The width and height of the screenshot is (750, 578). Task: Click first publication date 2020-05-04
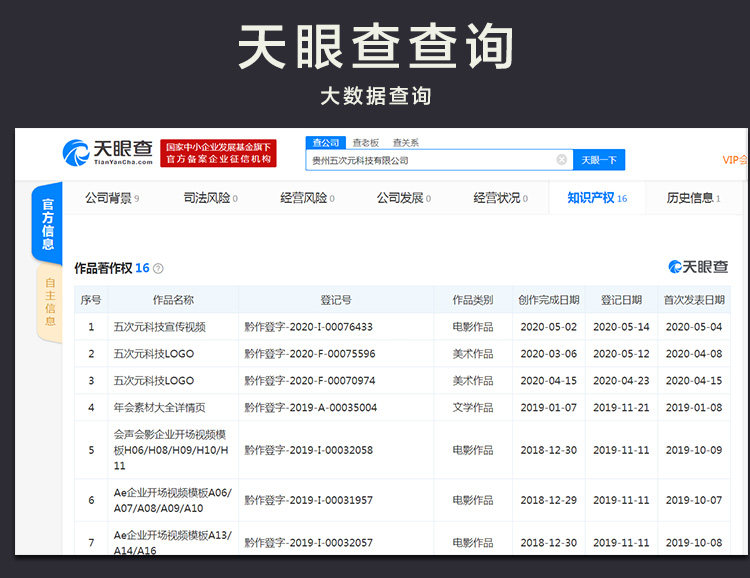(694, 327)
